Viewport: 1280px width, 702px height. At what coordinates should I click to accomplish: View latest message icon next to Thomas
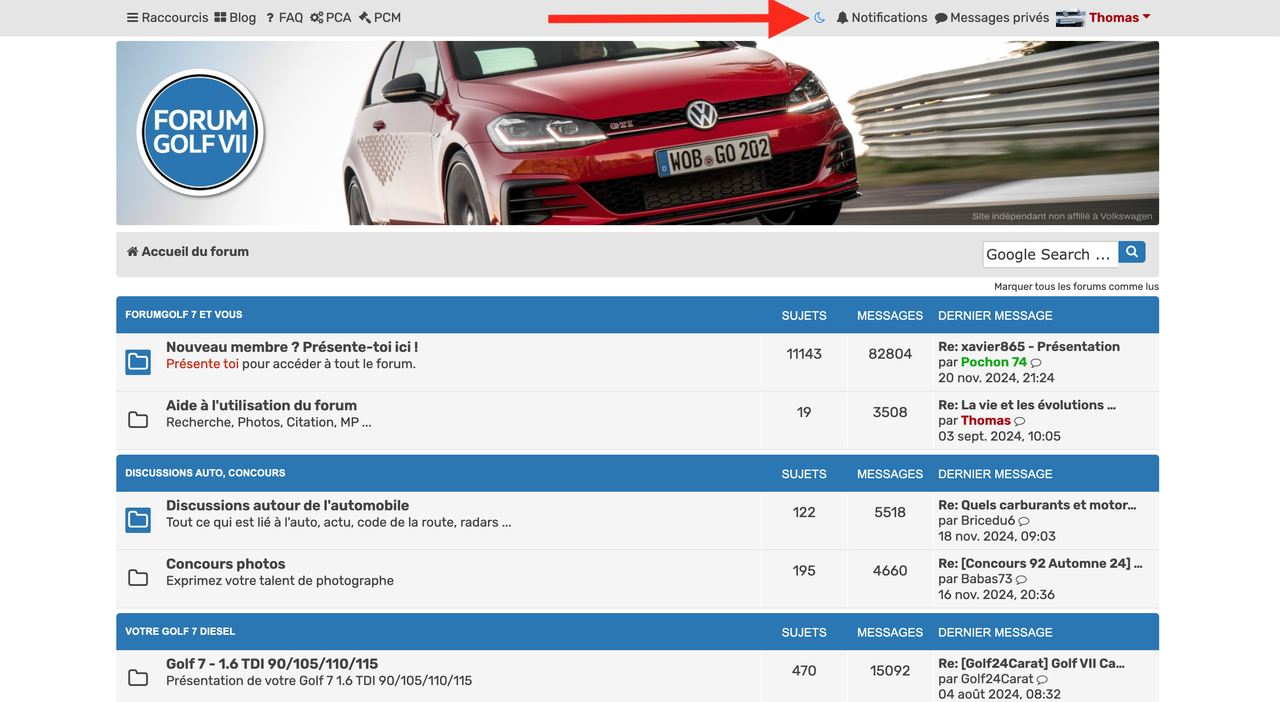1020,421
